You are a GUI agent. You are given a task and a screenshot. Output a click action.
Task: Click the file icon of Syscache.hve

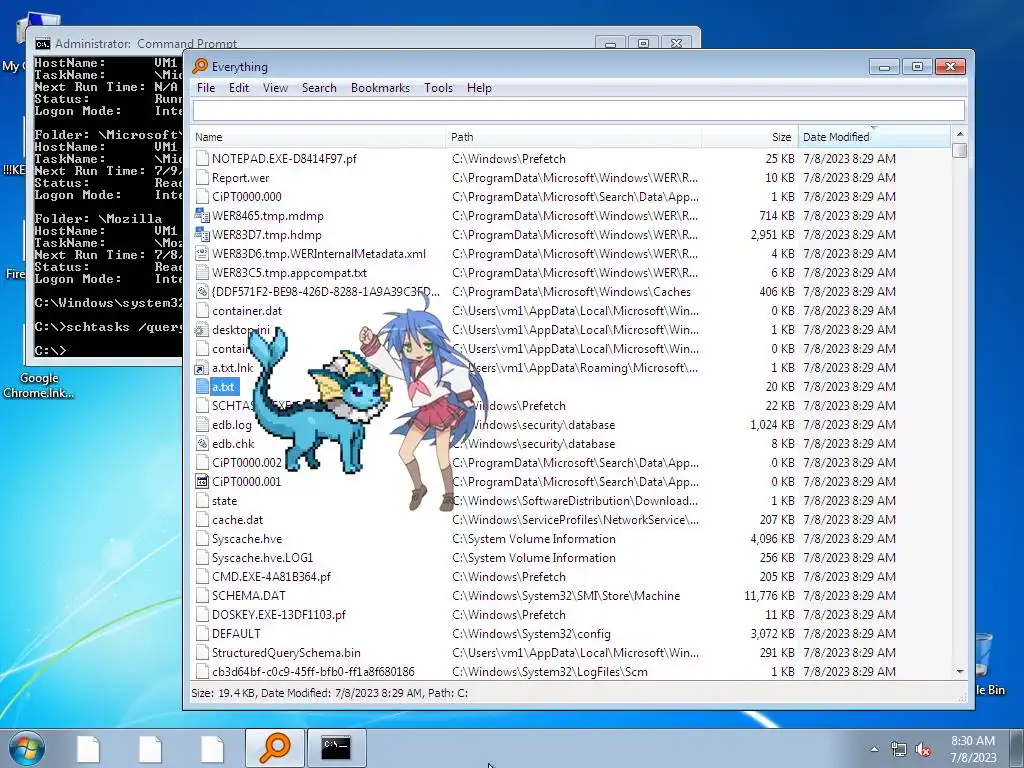[202, 539]
